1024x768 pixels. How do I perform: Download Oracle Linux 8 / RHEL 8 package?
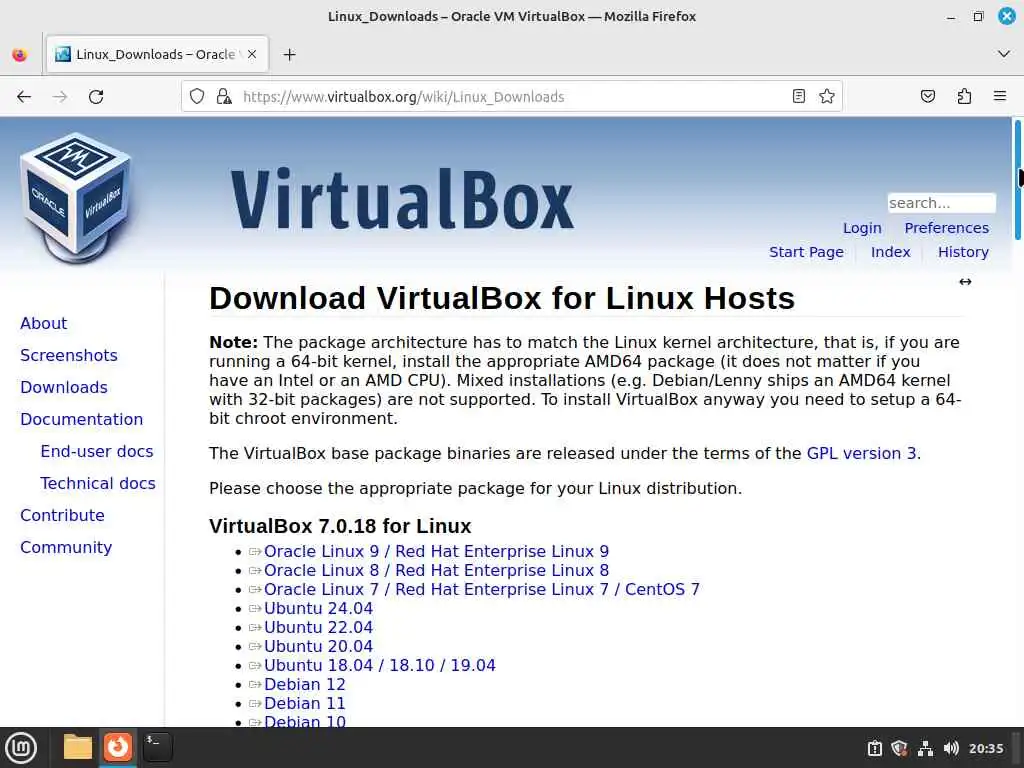point(436,570)
